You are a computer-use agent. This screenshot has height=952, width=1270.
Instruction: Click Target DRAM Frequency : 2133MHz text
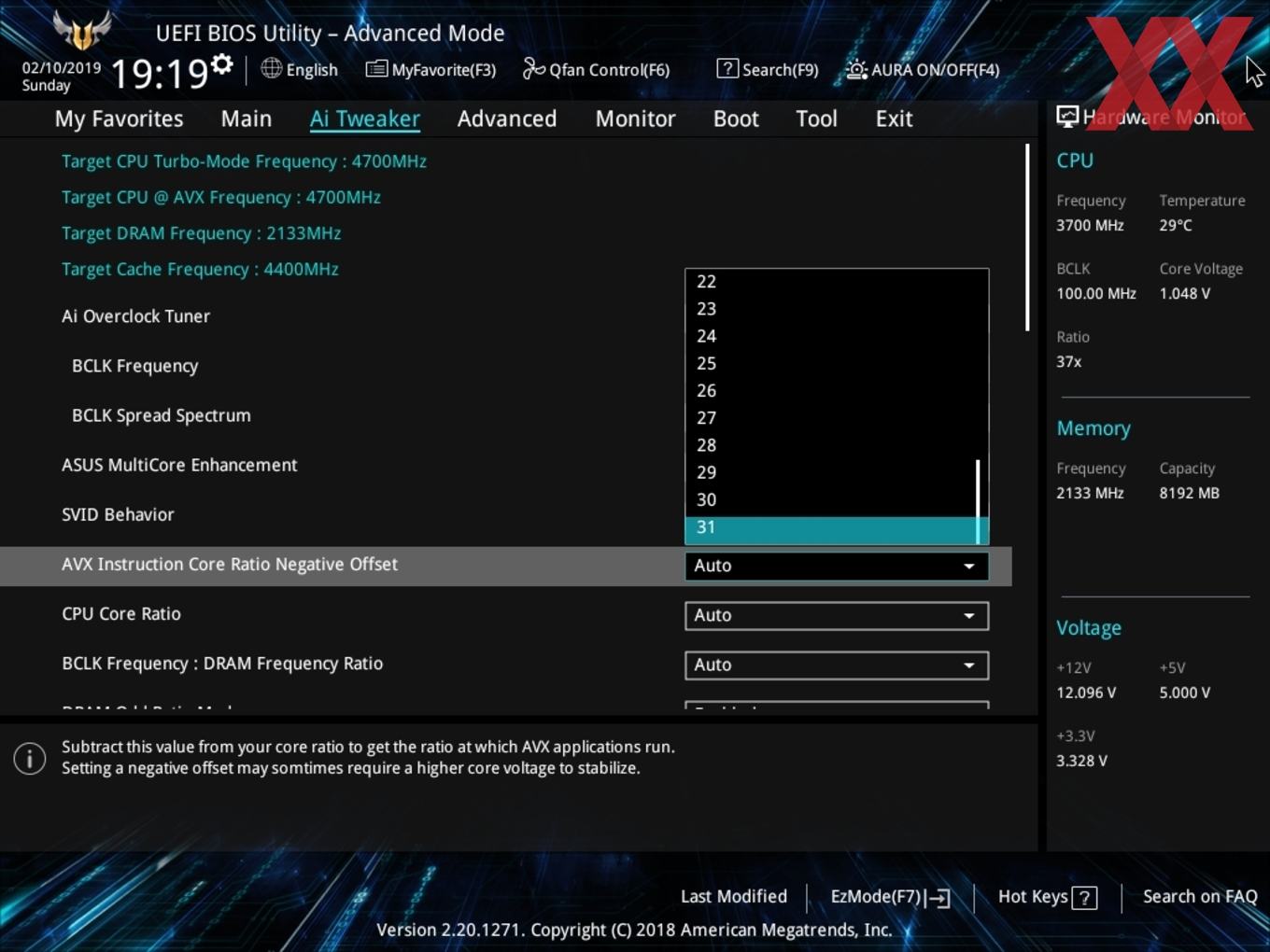tap(201, 233)
